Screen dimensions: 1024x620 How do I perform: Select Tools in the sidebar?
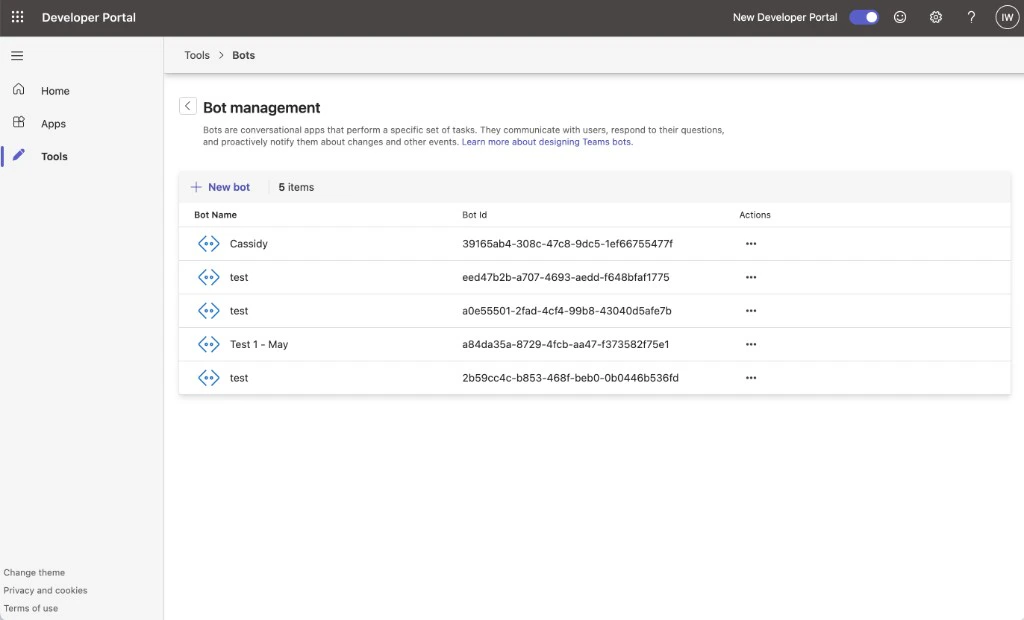(54, 156)
